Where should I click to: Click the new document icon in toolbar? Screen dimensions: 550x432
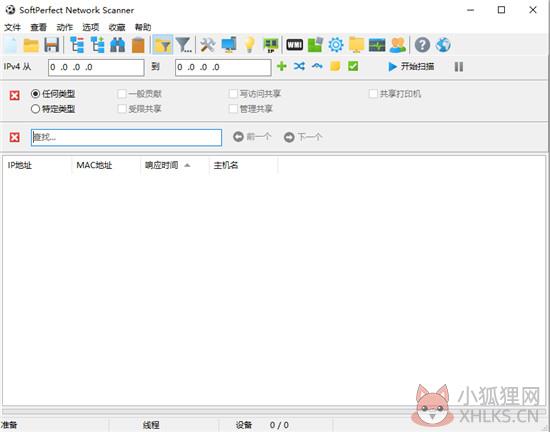(x=11, y=45)
